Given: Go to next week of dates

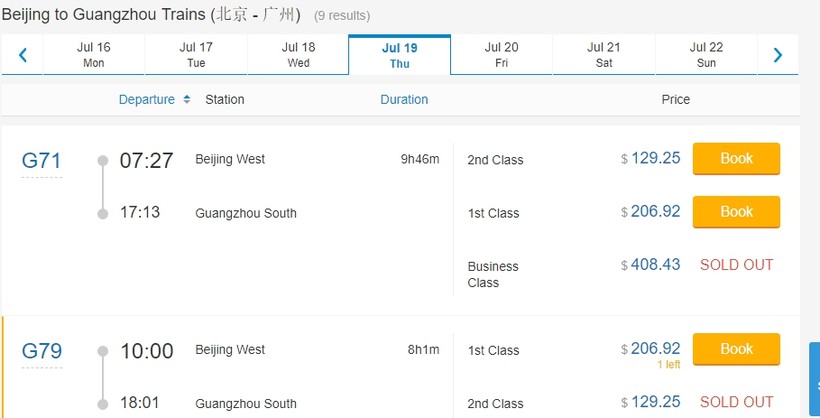Looking at the screenshot, I should click(778, 55).
